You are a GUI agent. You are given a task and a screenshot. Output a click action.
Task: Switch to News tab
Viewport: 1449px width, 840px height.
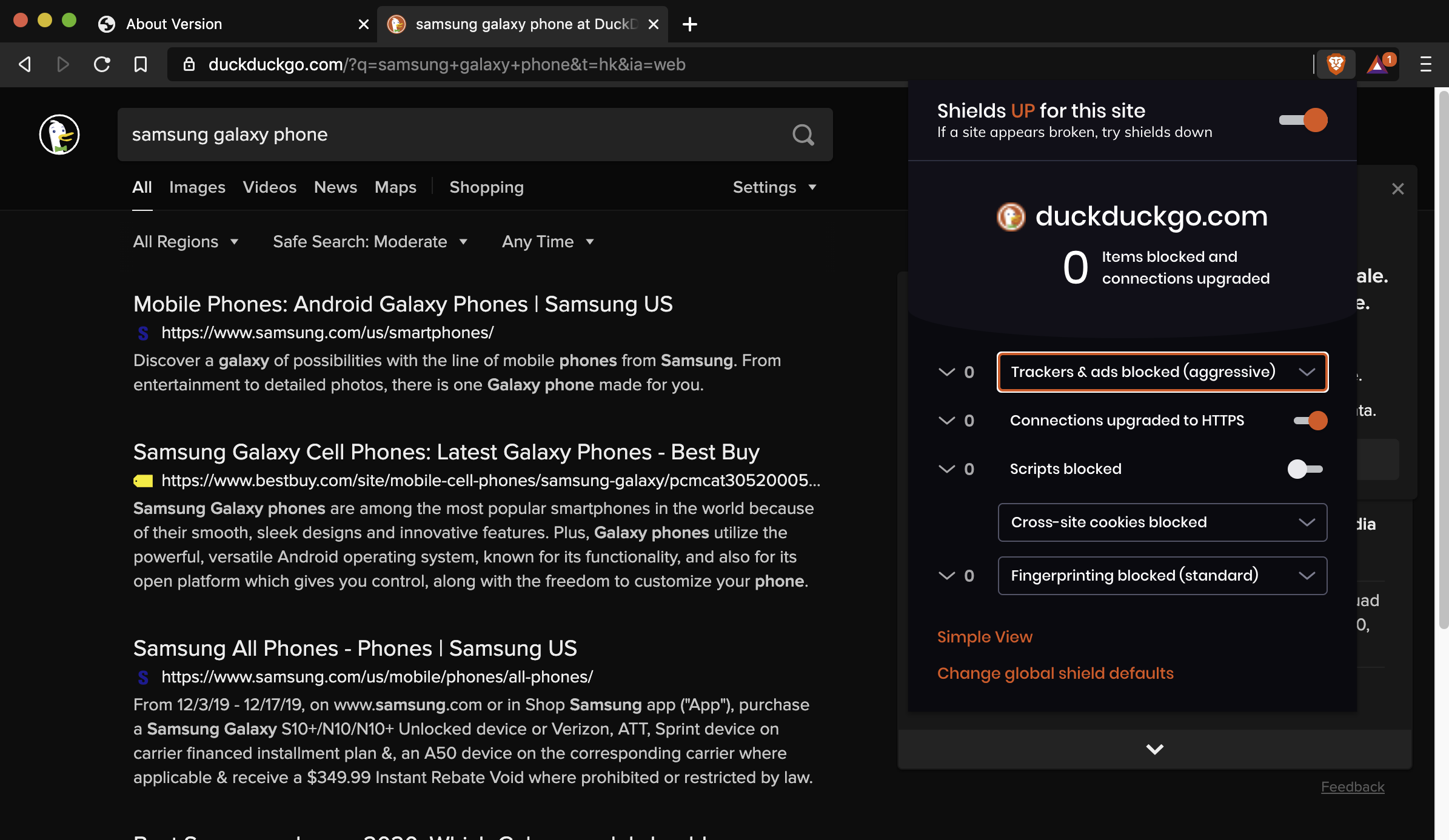click(x=335, y=187)
